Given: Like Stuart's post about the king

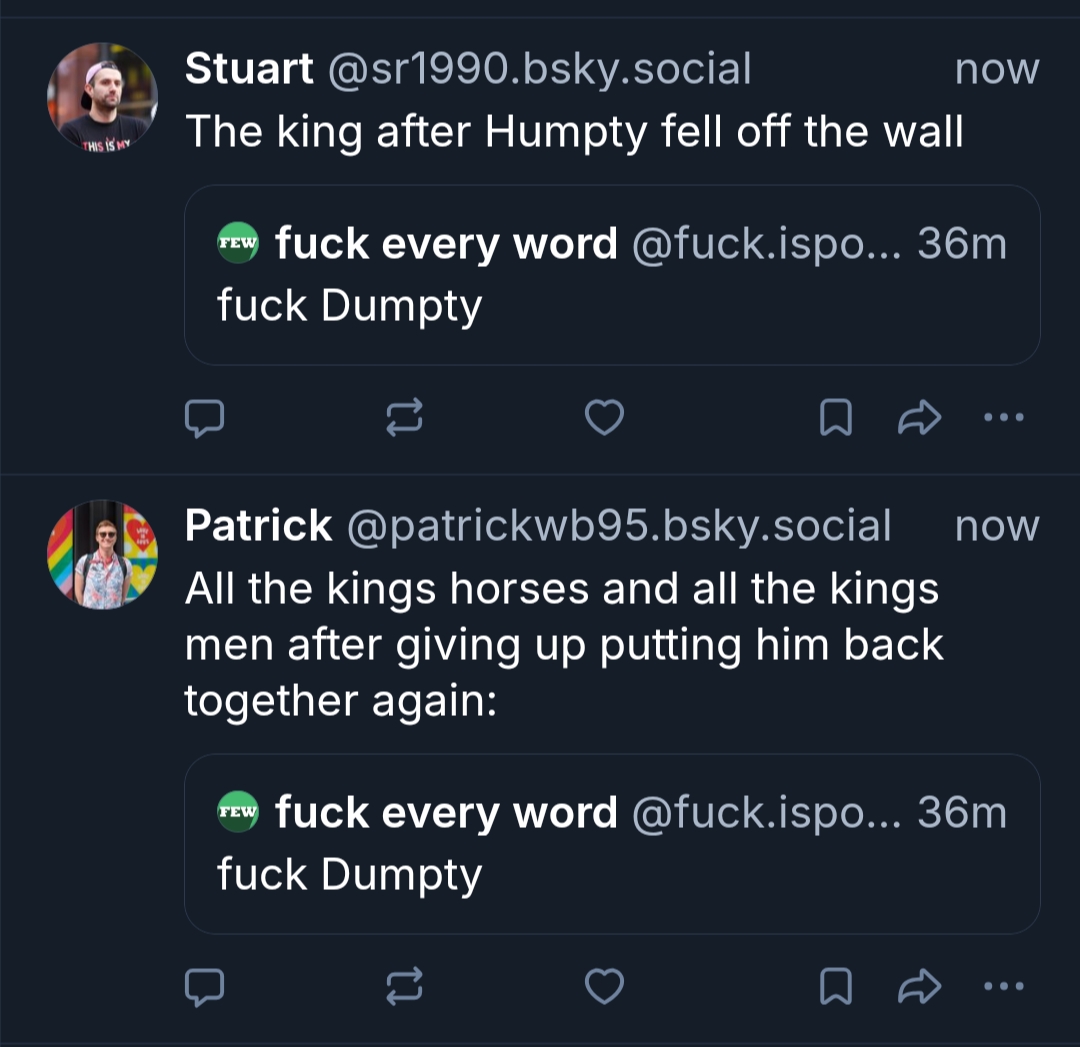Looking at the screenshot, I should (604, 418).
